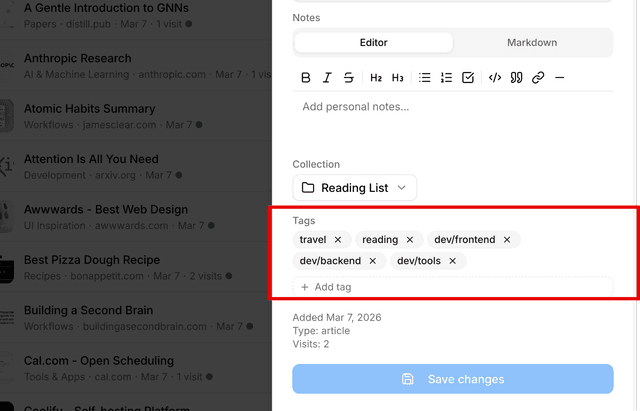Viewport: 640px width, 411px height.
Task: Open the Best Pizza Dough Recipe bookmark
Action: pyautogui.click(x=135, y=267)
